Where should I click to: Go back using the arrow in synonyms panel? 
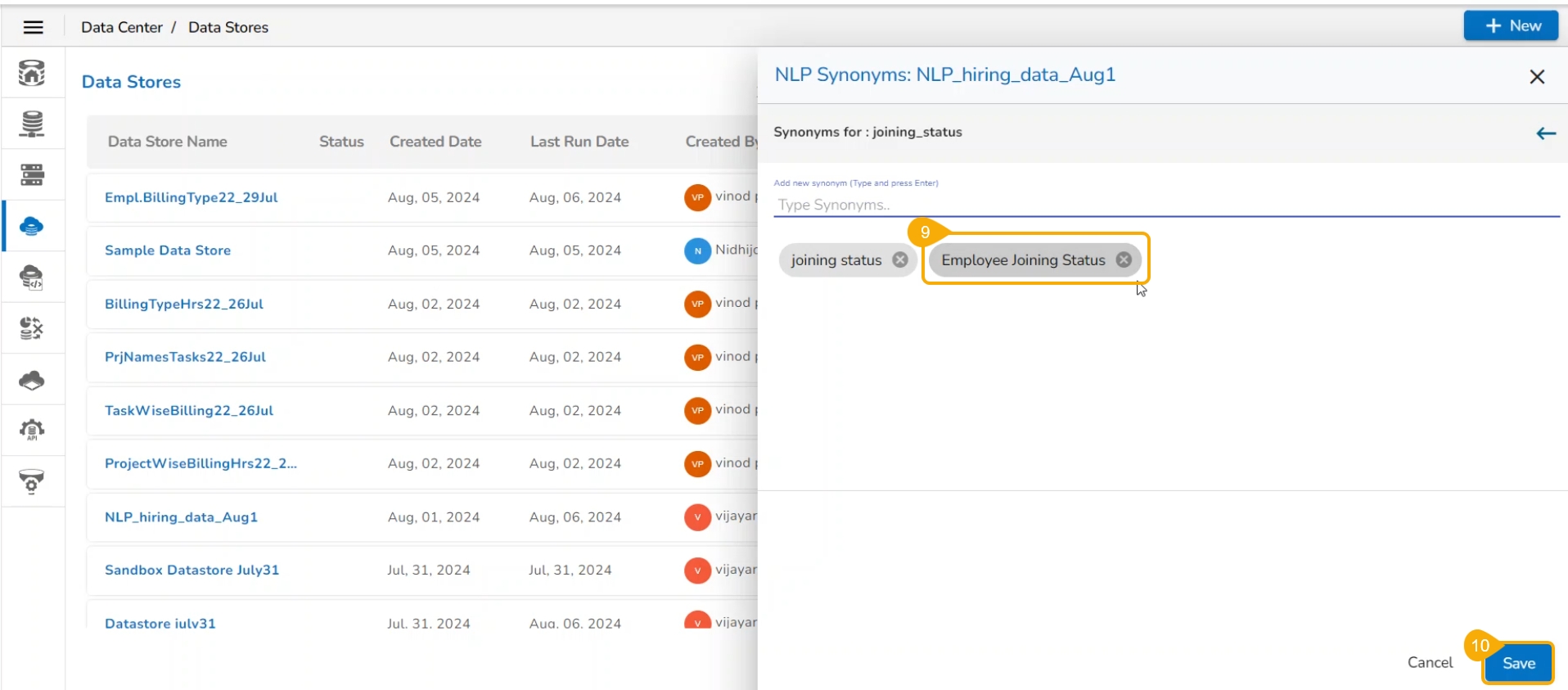(x=1545, y=133)
